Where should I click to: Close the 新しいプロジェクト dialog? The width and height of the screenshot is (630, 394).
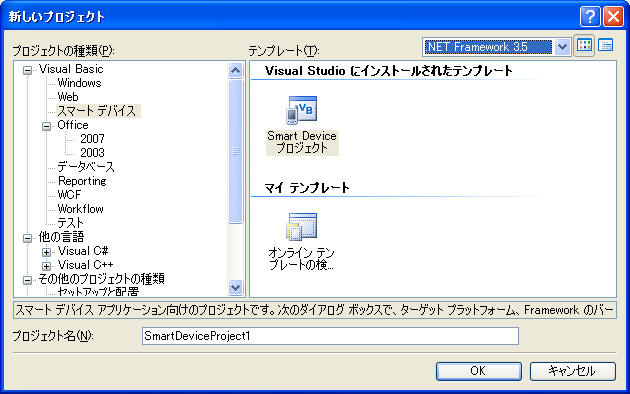tap(614, 16)
